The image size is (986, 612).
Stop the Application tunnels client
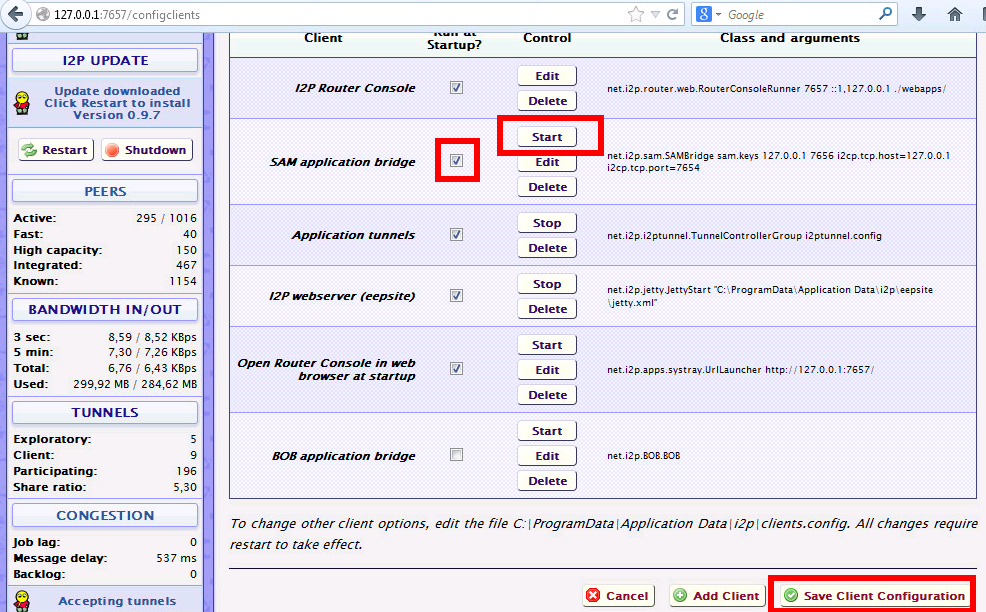pos(547,223)
